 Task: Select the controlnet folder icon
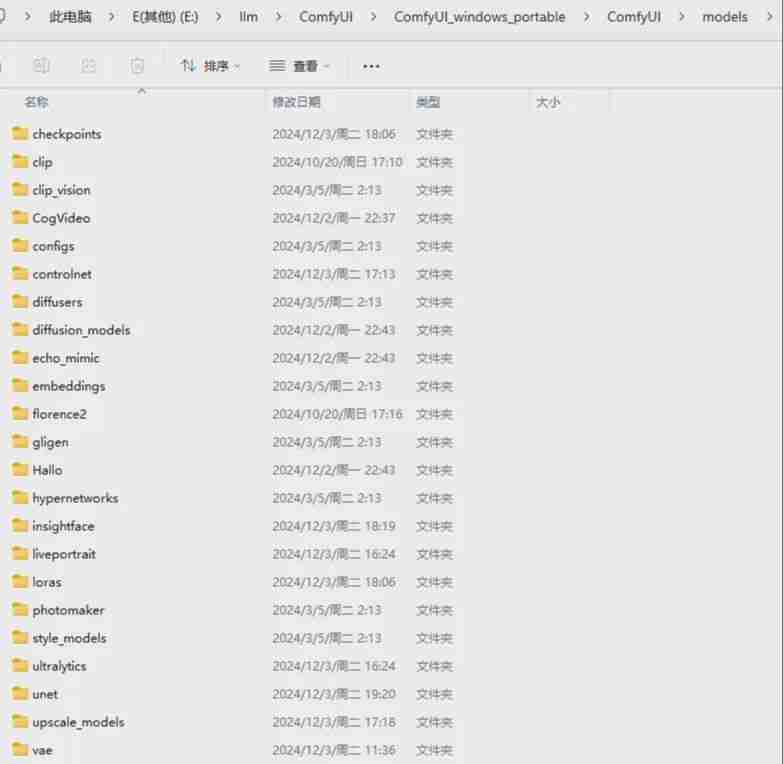(x=20, y=273)
